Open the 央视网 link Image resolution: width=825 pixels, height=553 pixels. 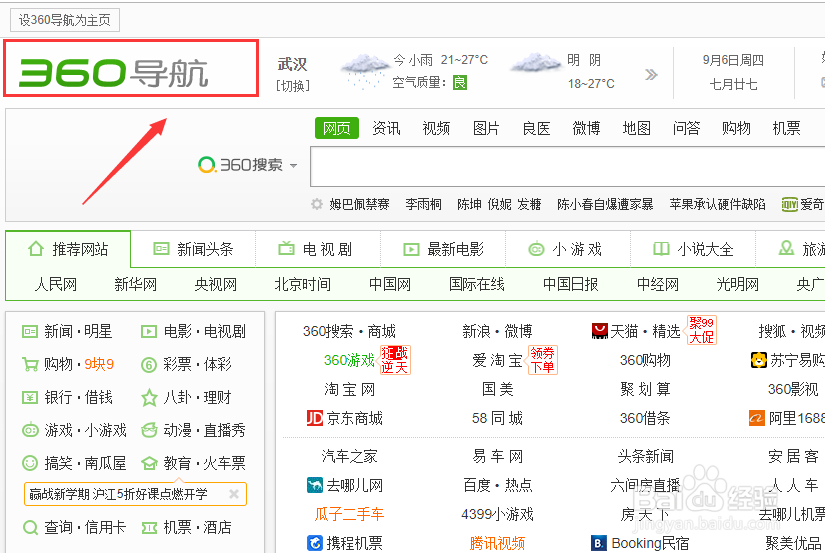point(215,284)
